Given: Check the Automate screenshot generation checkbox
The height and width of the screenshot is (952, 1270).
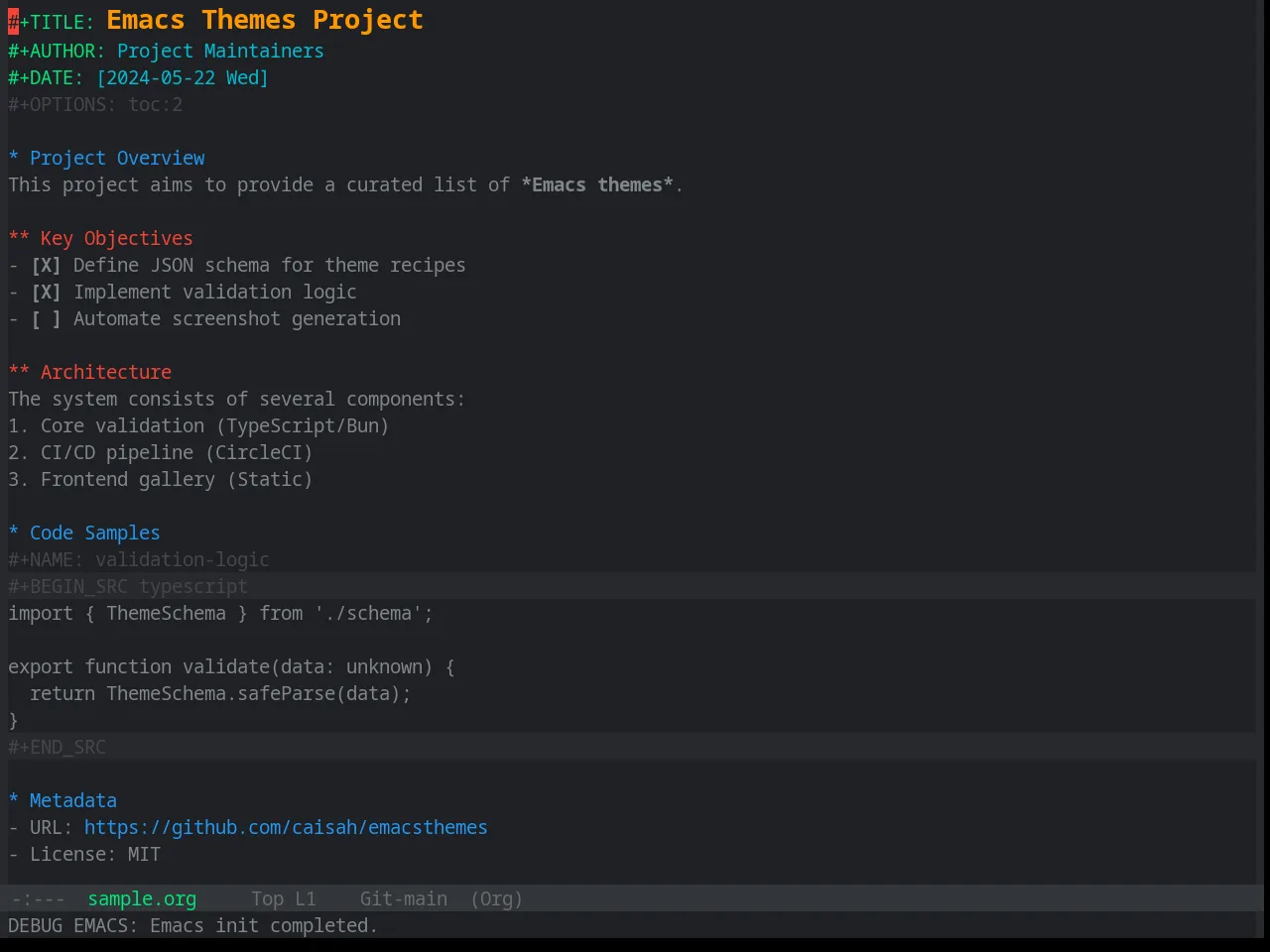Looking at the screenshot, I should click(x=46, y=318).
